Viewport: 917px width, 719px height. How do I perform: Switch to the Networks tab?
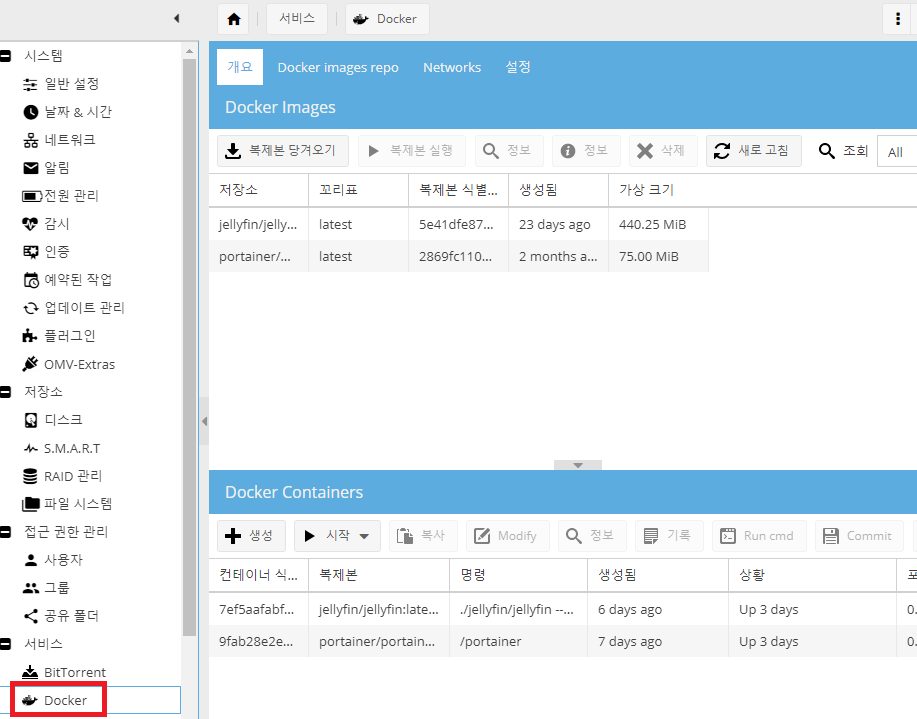(x=452, y=67)
